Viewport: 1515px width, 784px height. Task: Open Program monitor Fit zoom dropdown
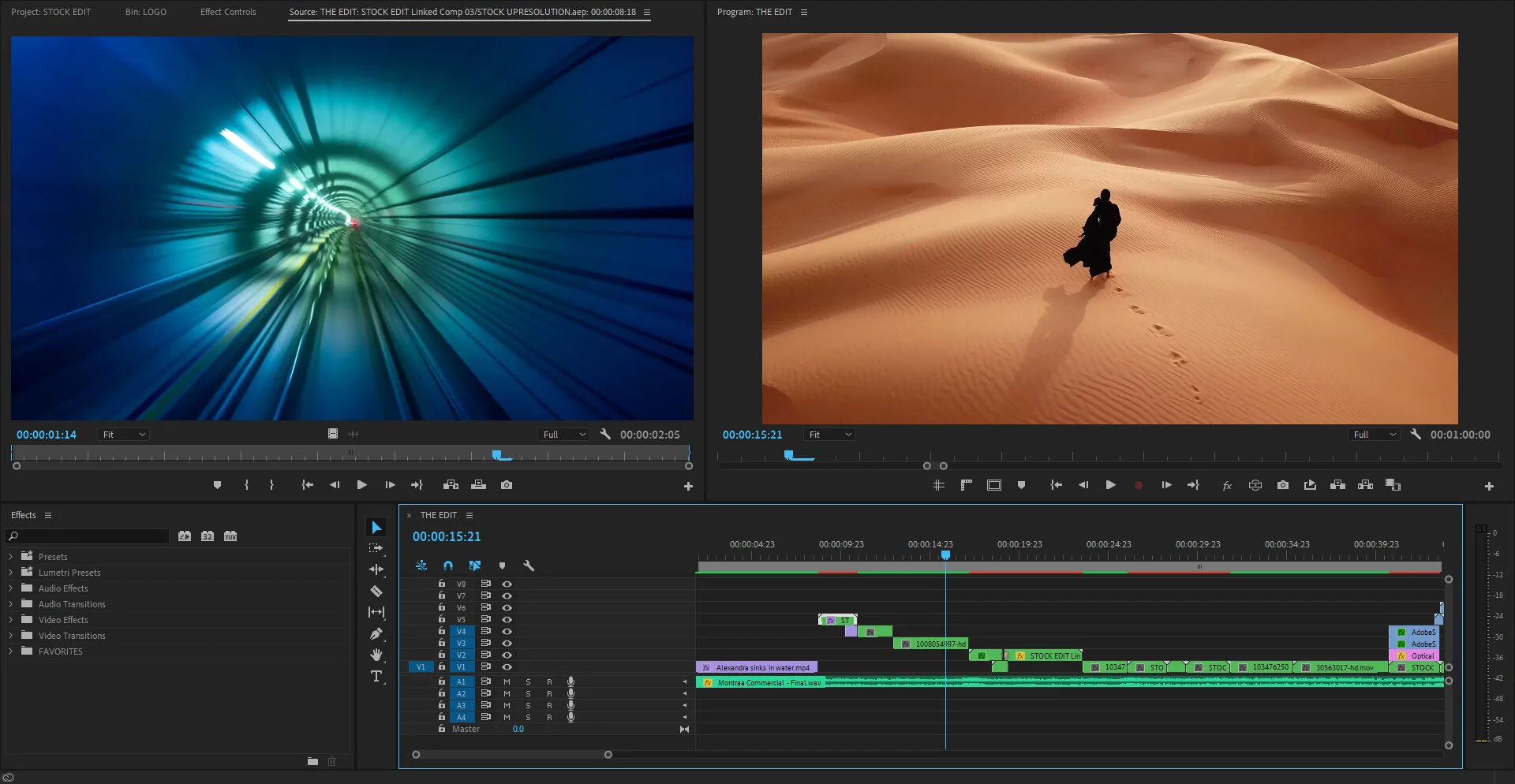pos(830,435)
